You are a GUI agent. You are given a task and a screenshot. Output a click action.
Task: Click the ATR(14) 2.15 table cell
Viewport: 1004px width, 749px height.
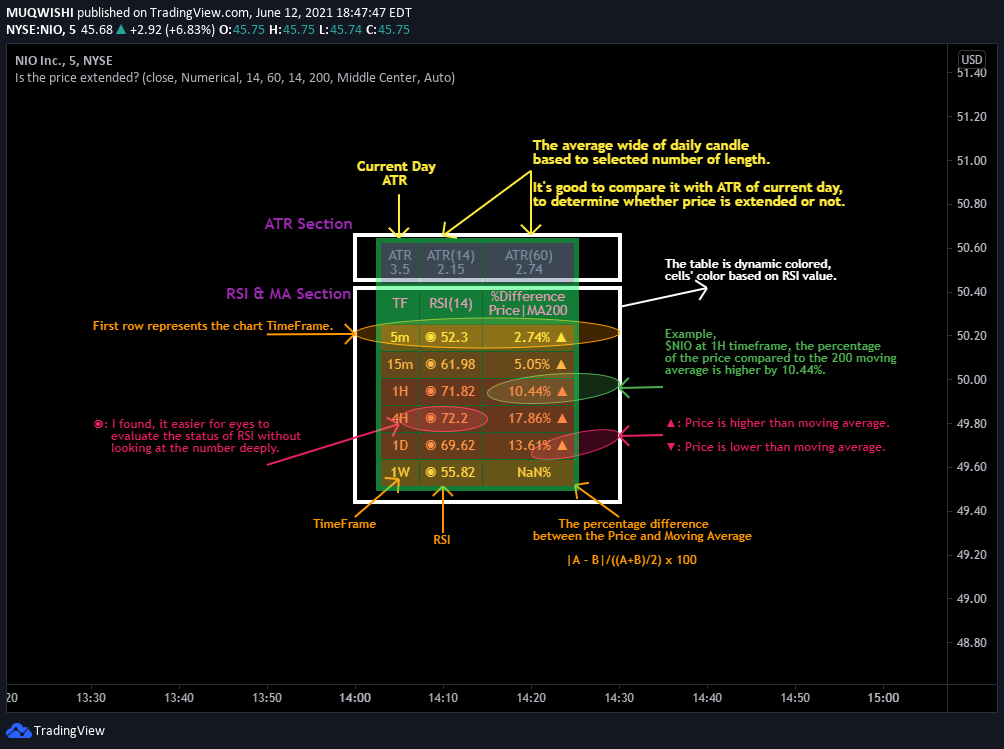pyautogui.click(x=451, y=262)
